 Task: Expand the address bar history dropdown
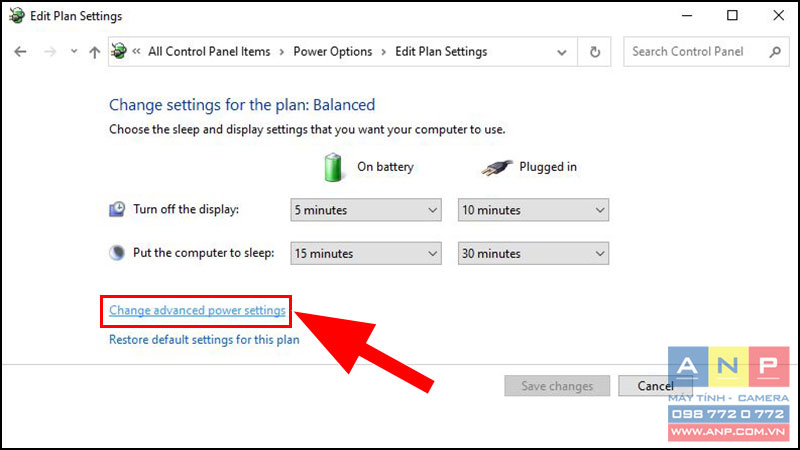tap(562, 52)
